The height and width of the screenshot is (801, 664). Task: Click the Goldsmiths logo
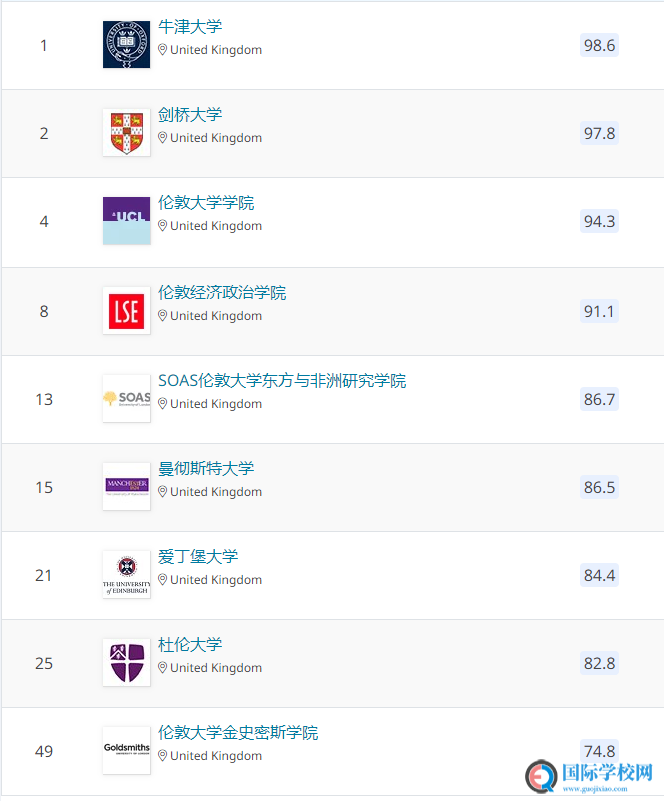(127, 750)
